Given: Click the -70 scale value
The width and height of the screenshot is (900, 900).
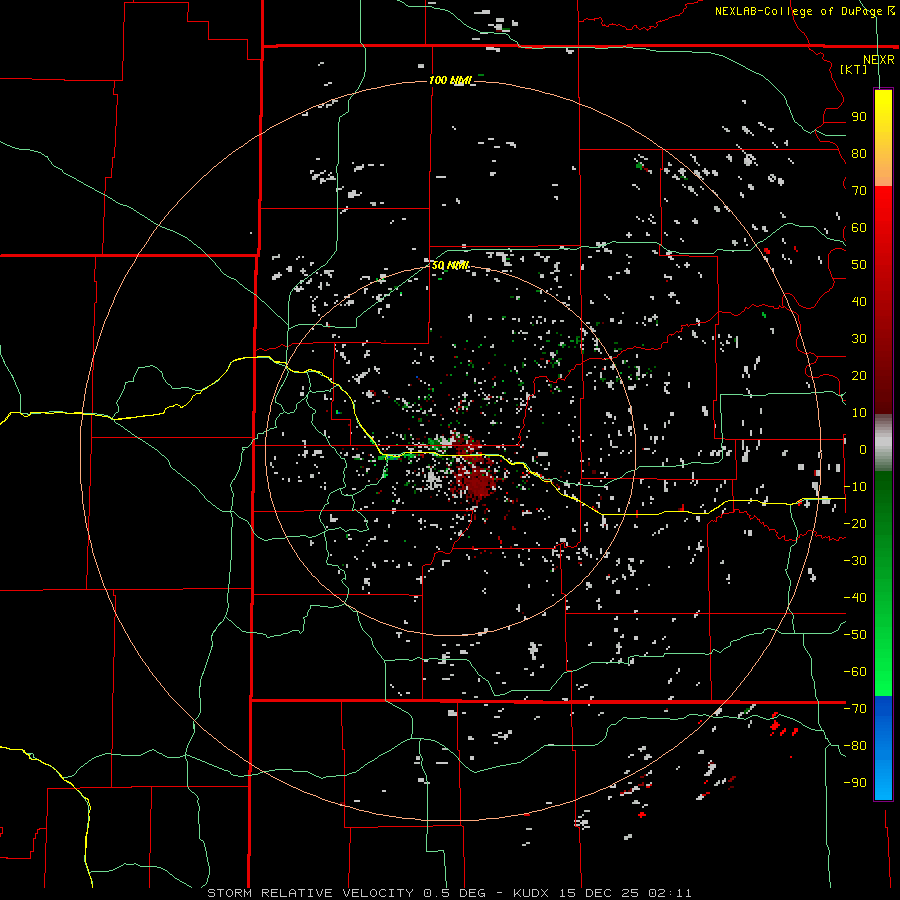Looking at the screenshot, I should tap(855, 709).
